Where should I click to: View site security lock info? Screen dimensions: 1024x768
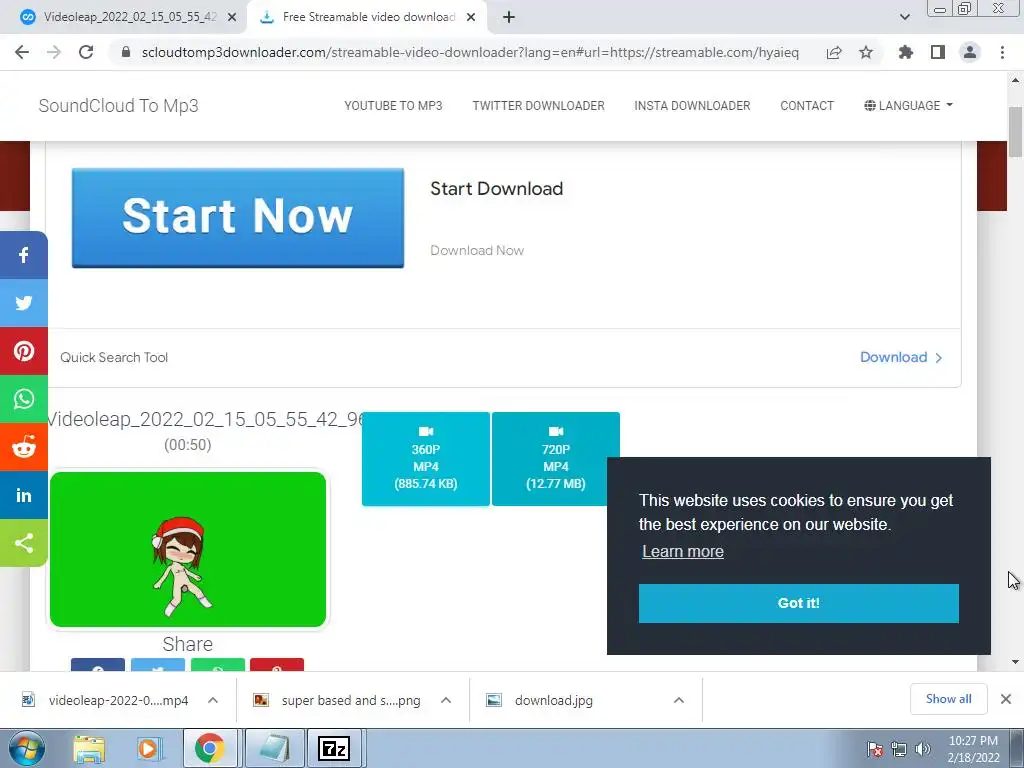[x=126, y=52]
